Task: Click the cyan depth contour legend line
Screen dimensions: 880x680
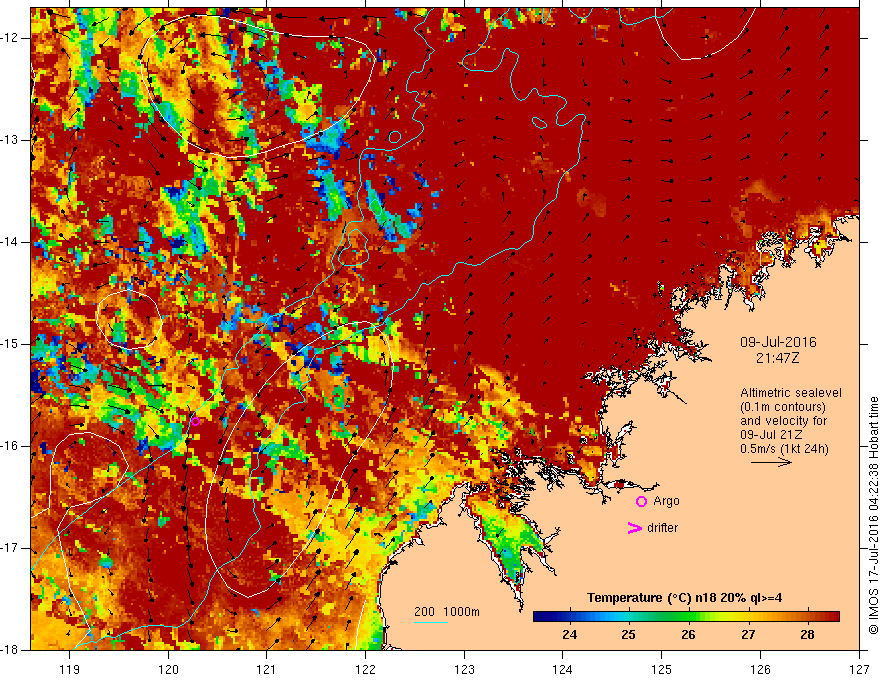Action: click(x=430, y=623)
